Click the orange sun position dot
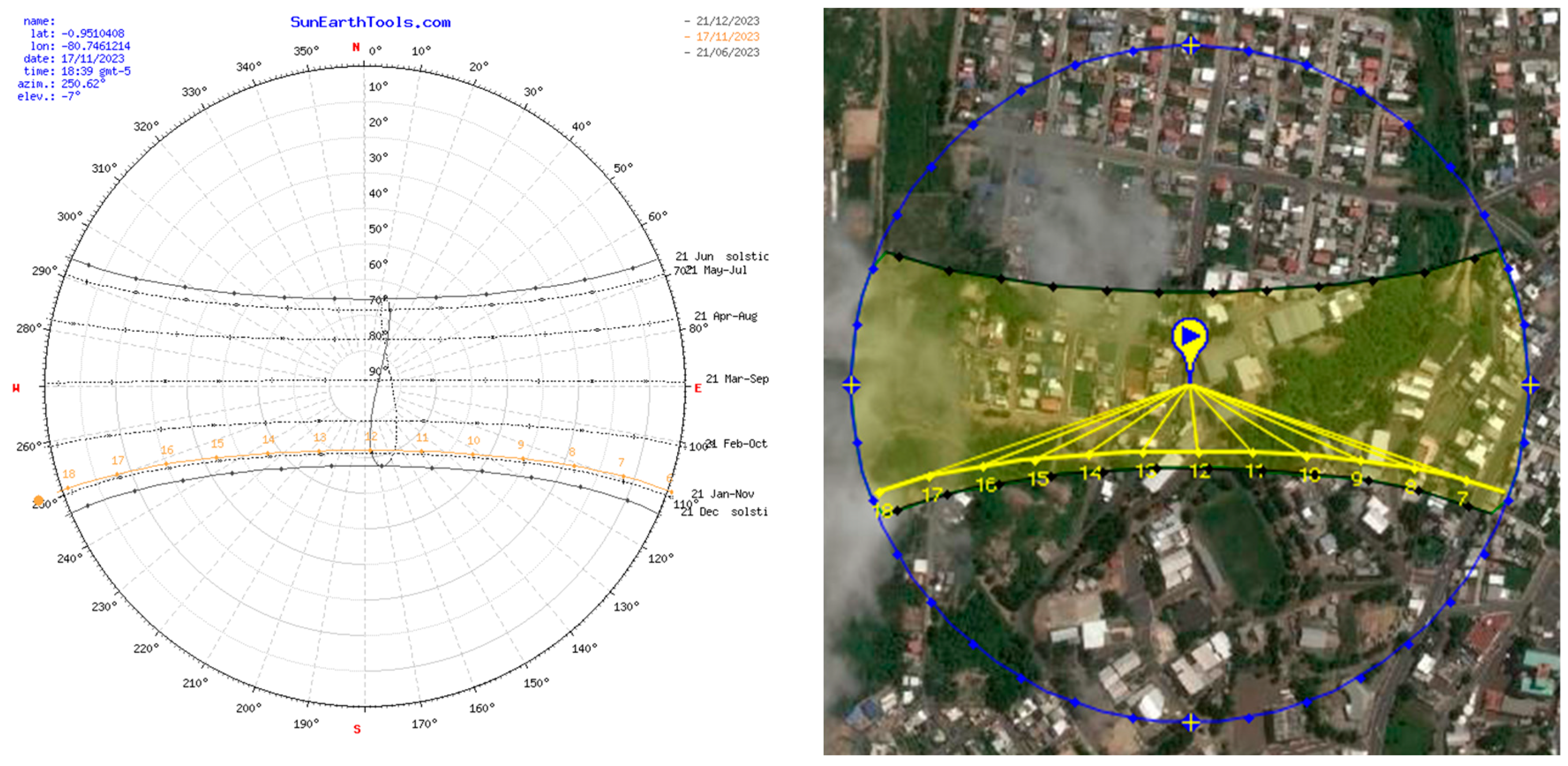This screenshot has height=766, width=1568. 38,501
